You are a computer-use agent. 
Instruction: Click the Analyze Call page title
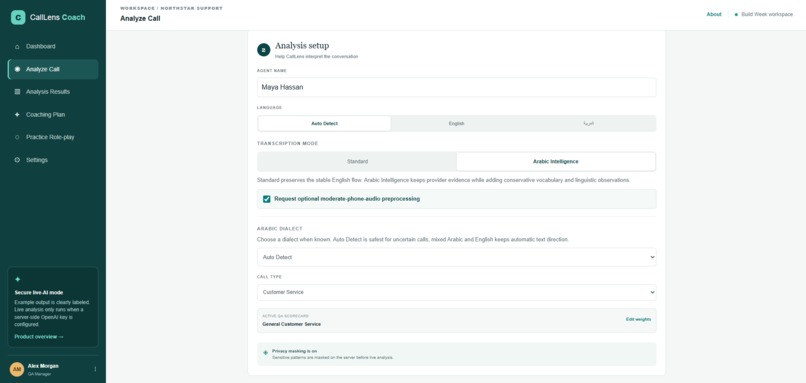coord(140,19)
